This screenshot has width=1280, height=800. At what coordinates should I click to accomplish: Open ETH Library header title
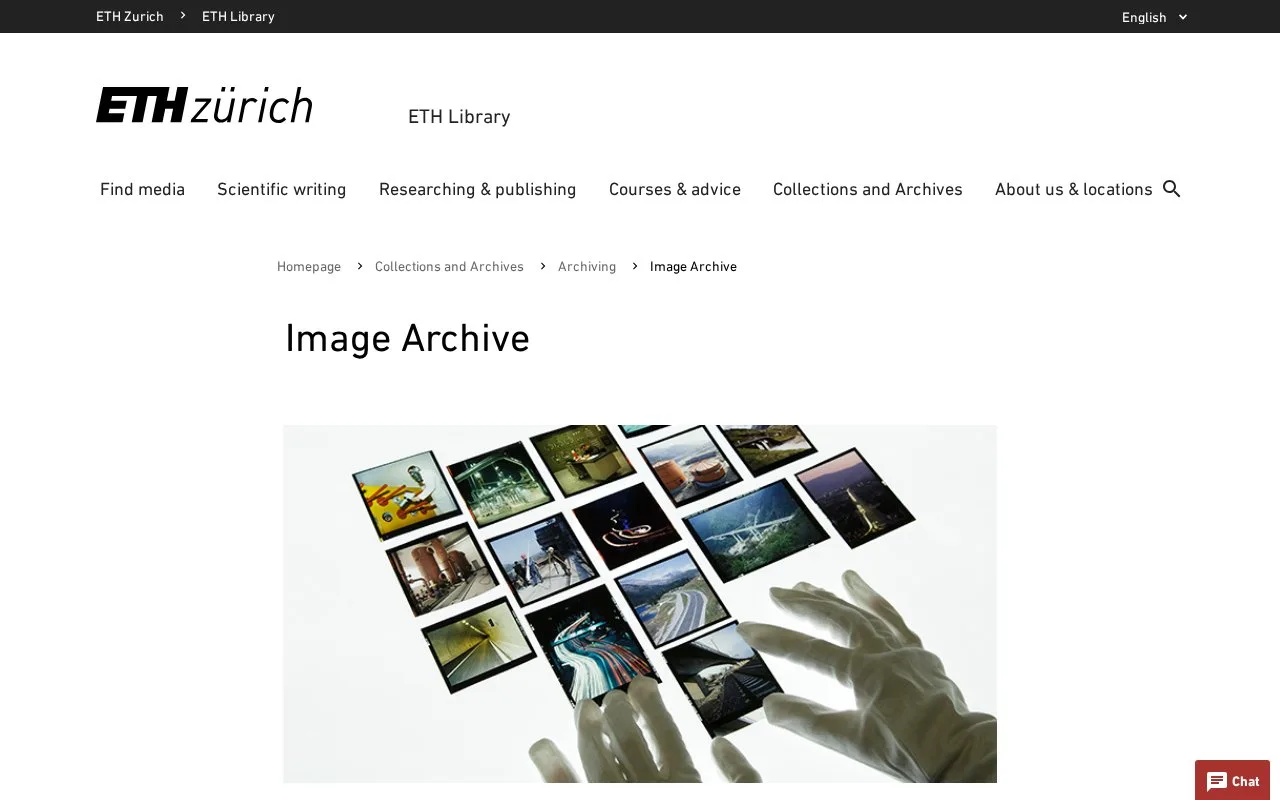[x=459, y=117]
